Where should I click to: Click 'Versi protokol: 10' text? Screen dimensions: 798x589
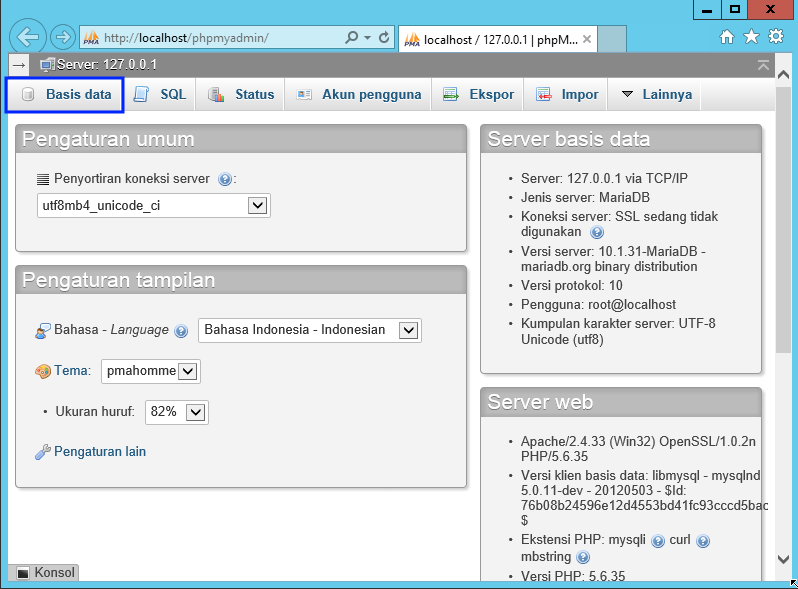click(x=572, y=286)
